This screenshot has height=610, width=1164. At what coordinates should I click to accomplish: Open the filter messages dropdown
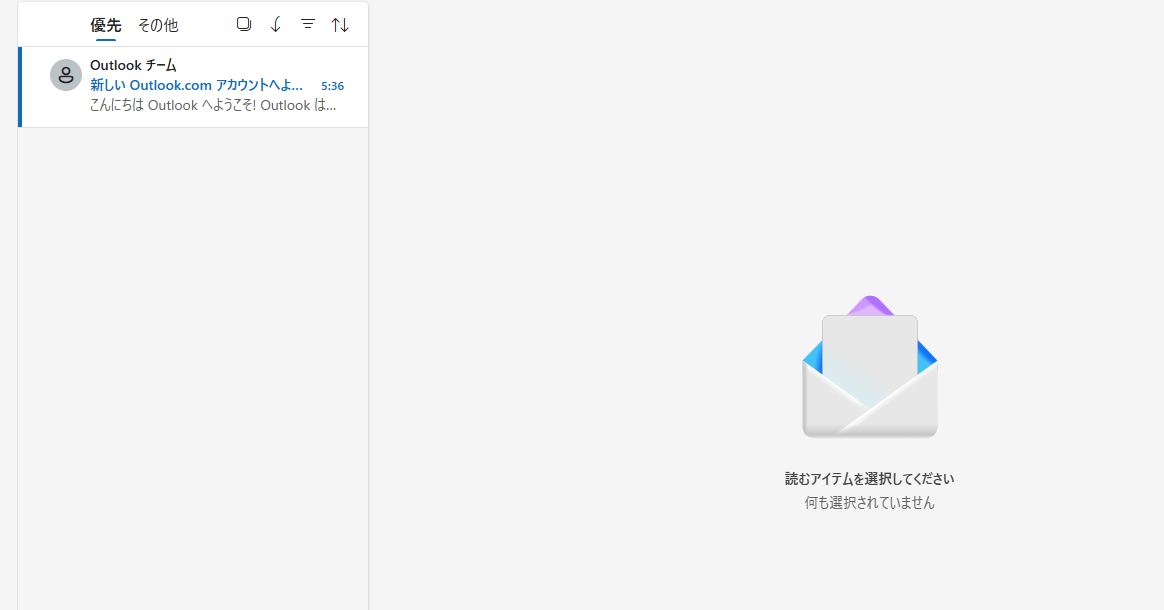[307, 24]
